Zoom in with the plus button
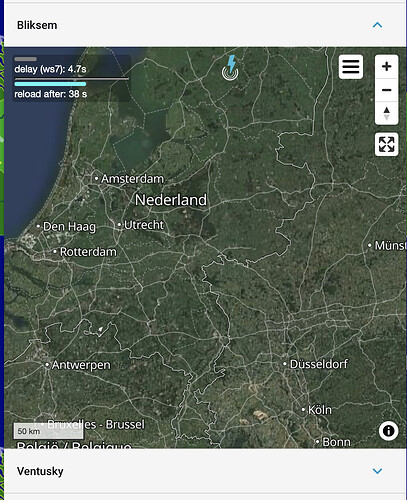 386,67
